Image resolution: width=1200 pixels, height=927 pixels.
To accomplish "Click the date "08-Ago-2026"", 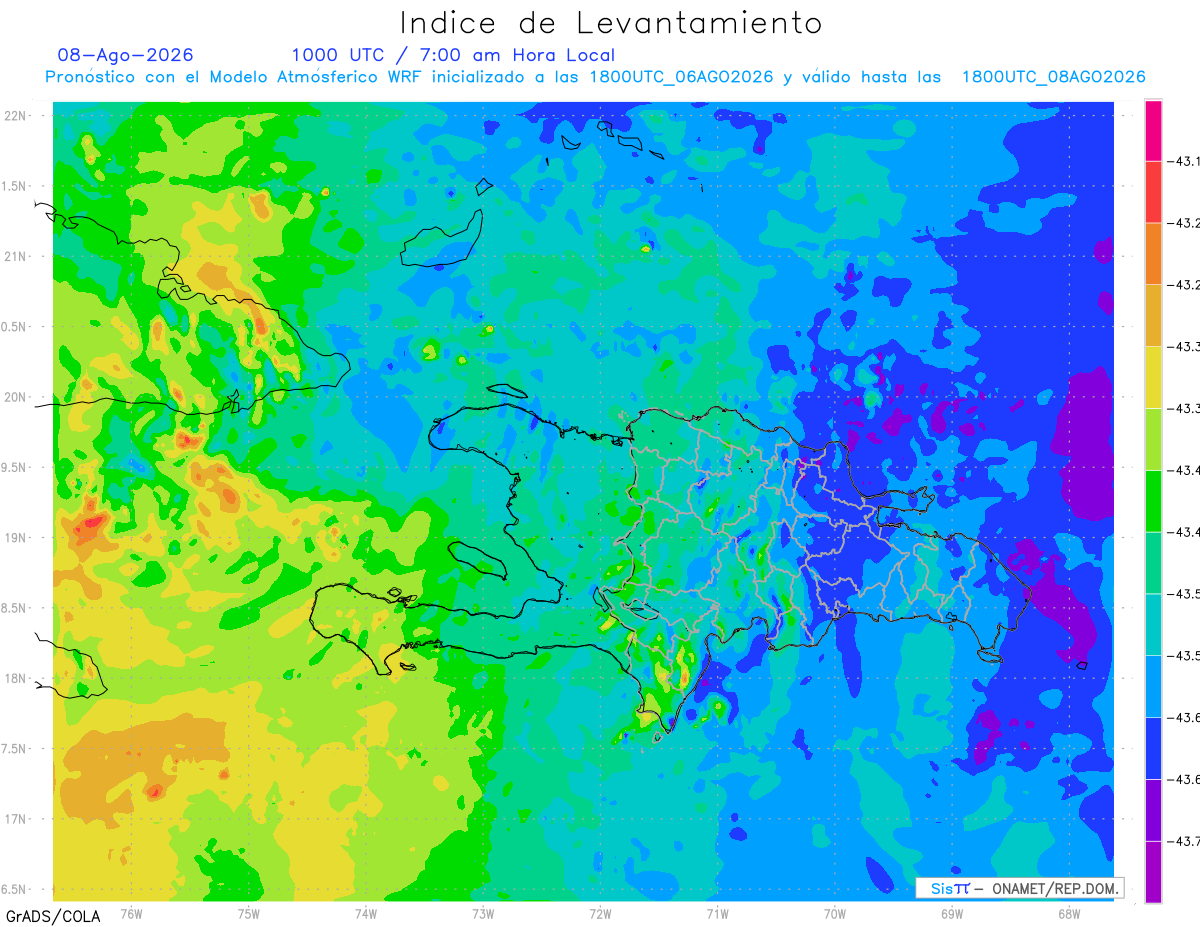I will (x=126, y=55).
